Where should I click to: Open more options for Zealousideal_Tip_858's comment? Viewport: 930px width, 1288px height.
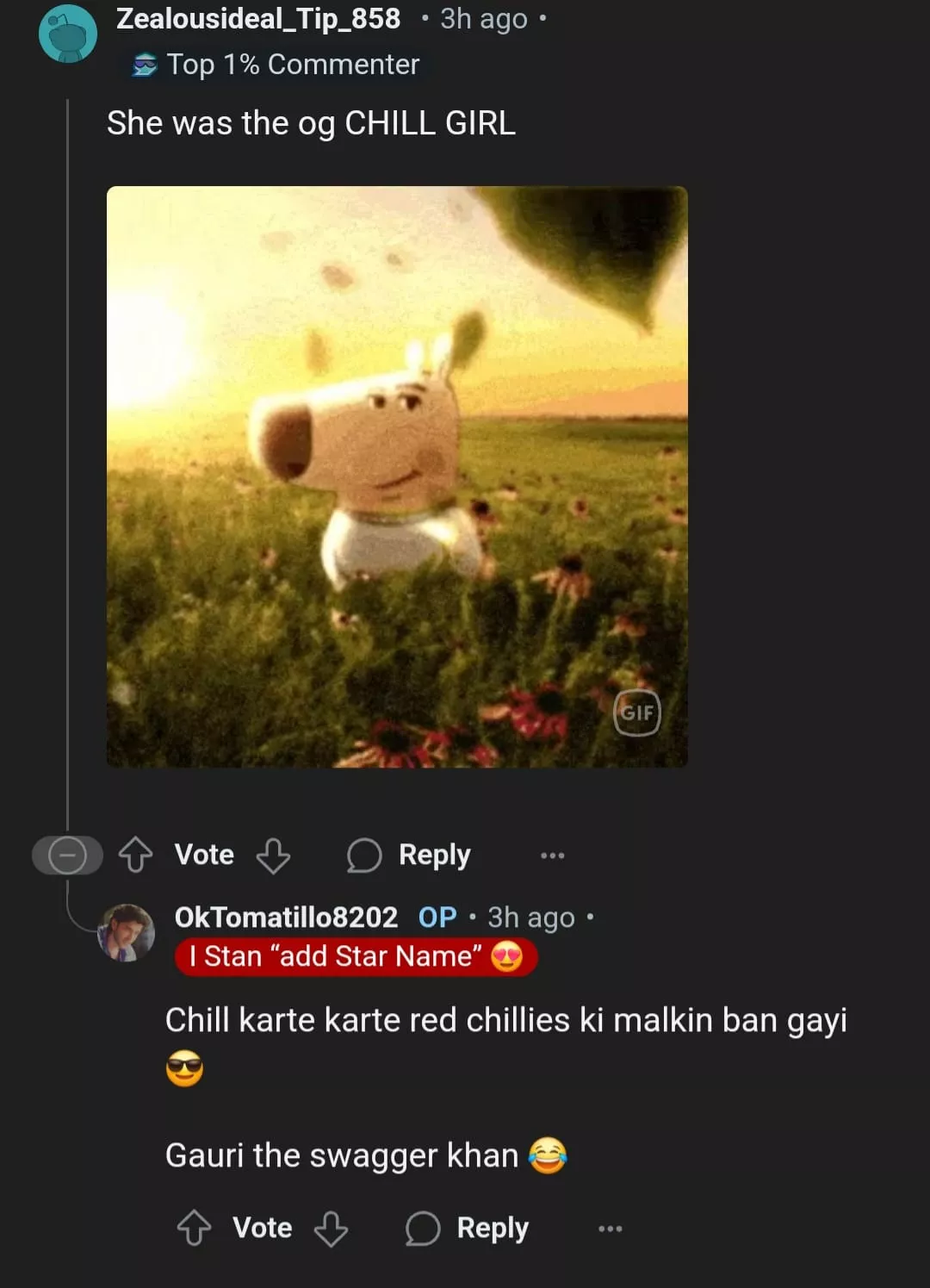(552, 856)
